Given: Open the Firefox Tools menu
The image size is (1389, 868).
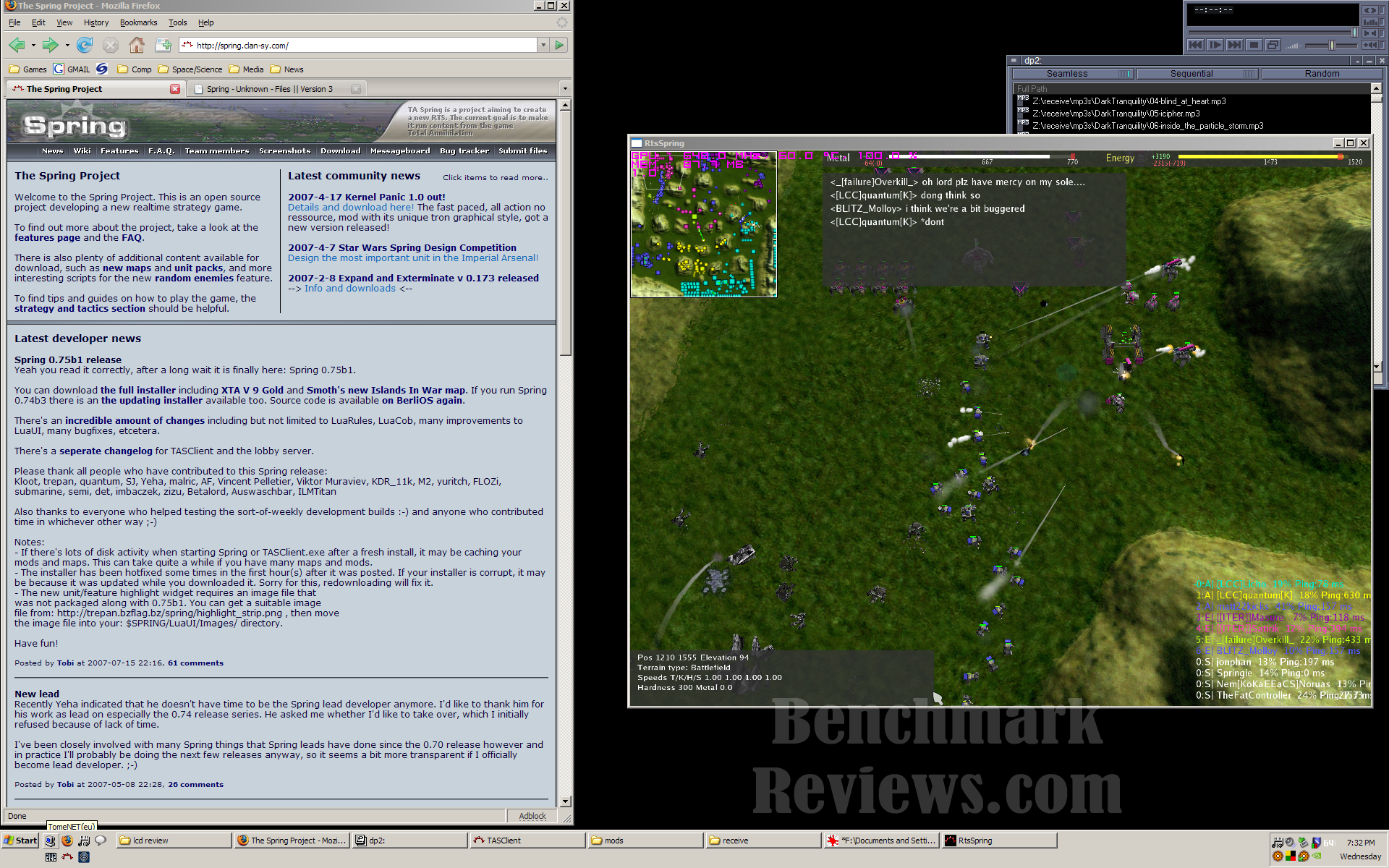Looking at the screenshot, I should point(177,22).
